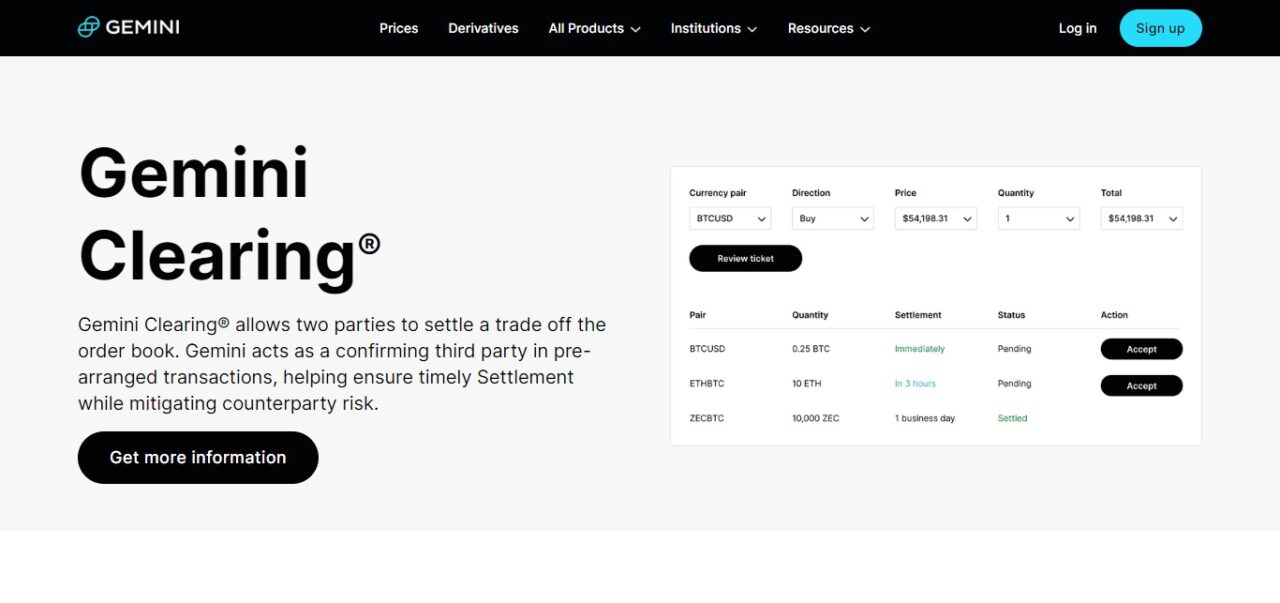
Task: Expand the Resources menu
Action: click(x=829, y=28)
